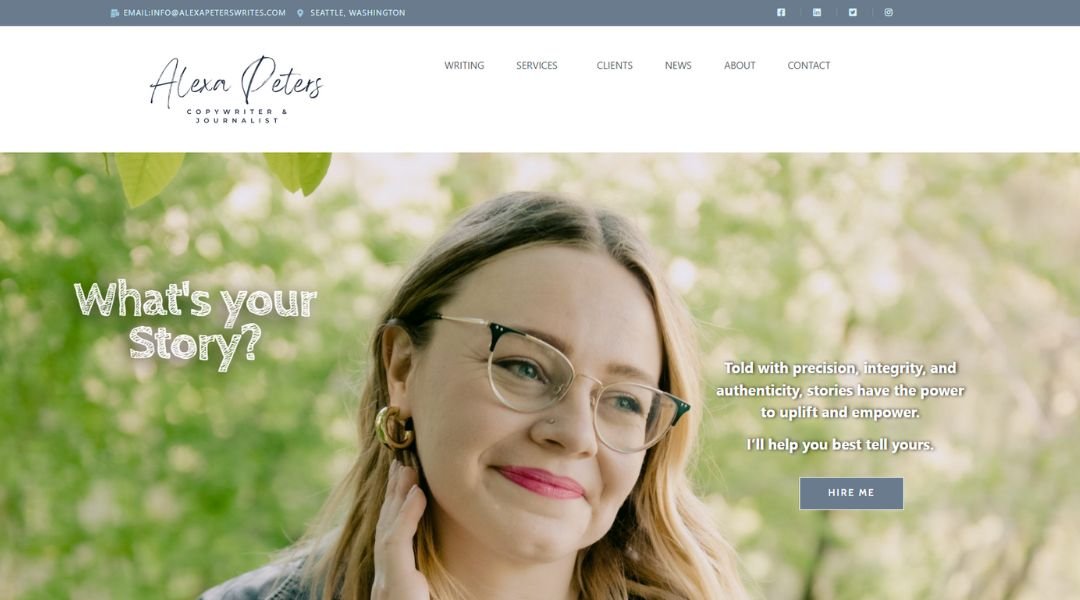Image resolution: width=1080 pixels, height=600 pixels.
Task: Open the LinkedIn social icon
Action: tap(817, 12)
